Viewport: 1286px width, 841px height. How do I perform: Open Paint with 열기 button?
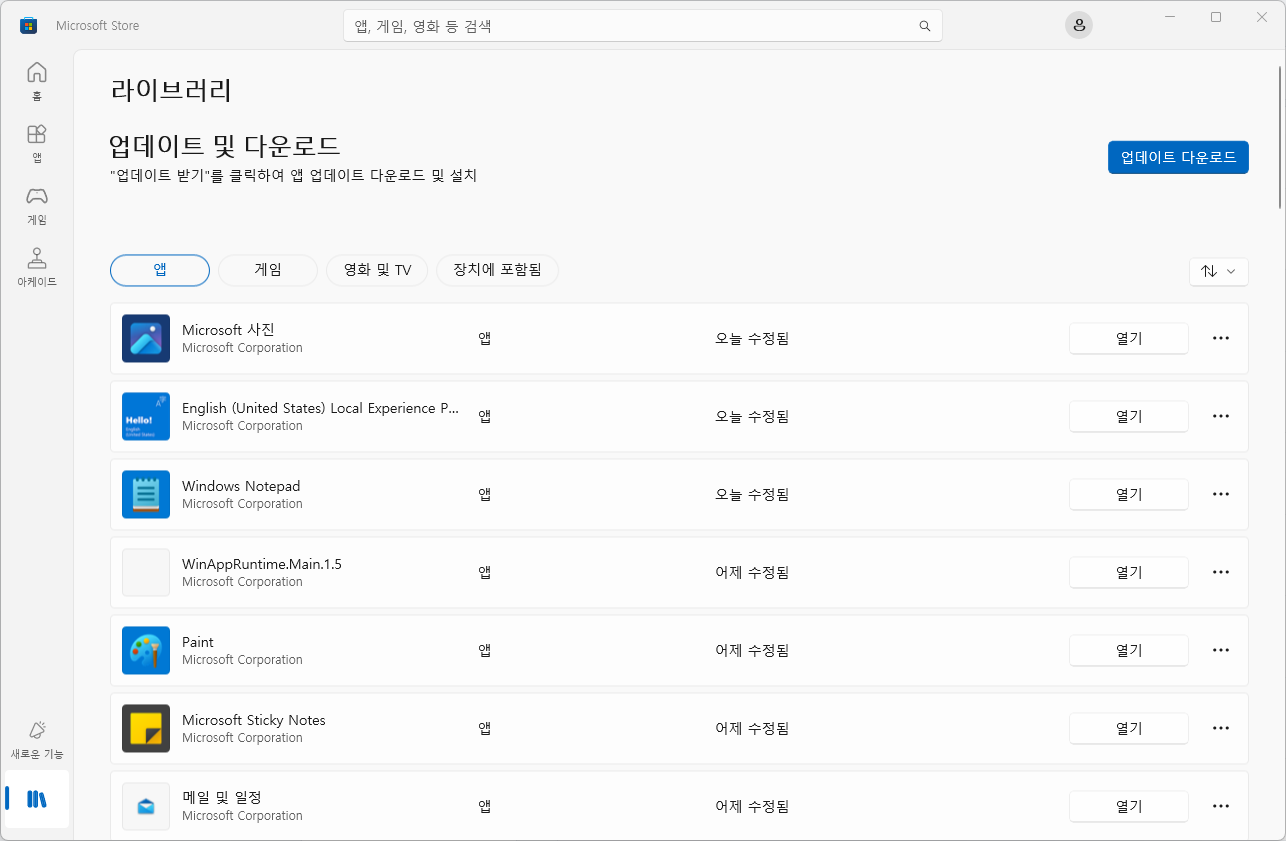1129,650
